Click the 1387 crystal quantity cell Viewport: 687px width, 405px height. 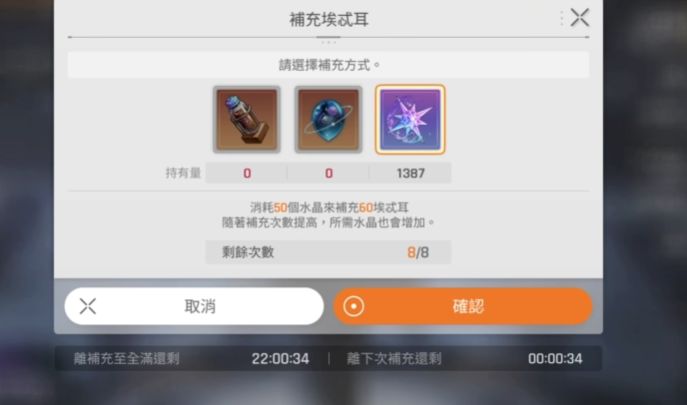[411, 173]
